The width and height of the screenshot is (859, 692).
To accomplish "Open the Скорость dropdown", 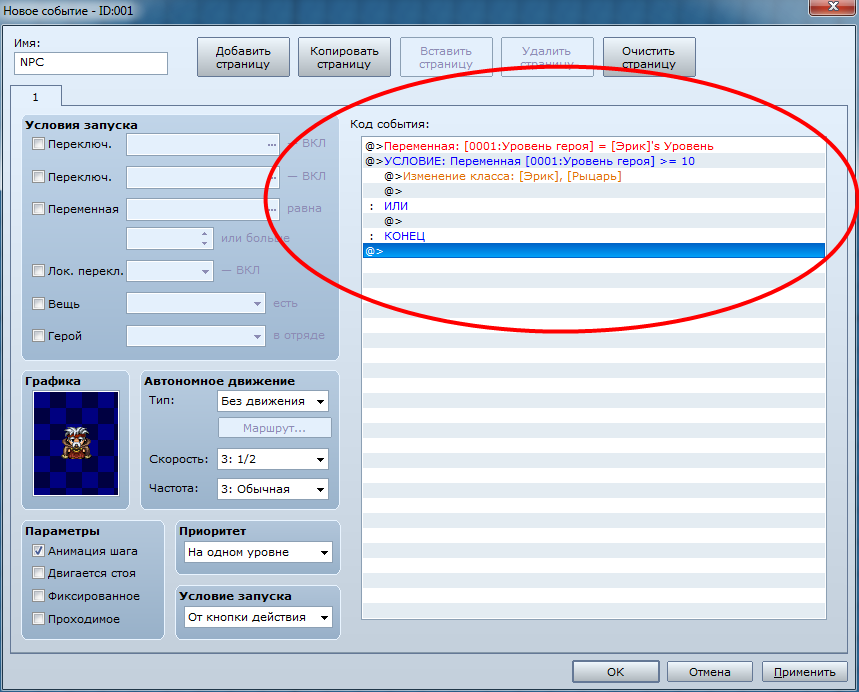I will pyautogui.click(x=273, y=459).
